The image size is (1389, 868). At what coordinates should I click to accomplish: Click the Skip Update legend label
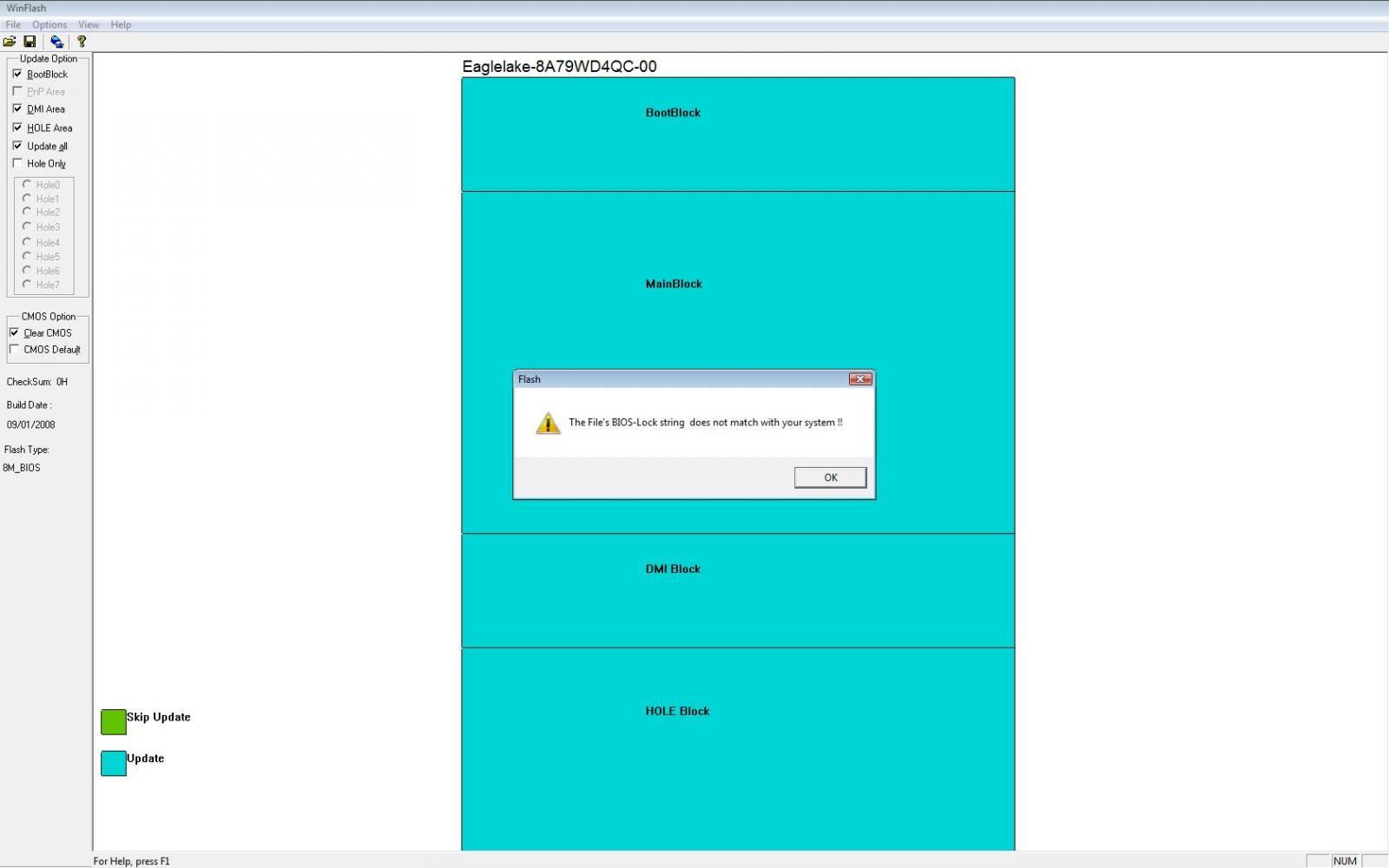click(158, 717)
